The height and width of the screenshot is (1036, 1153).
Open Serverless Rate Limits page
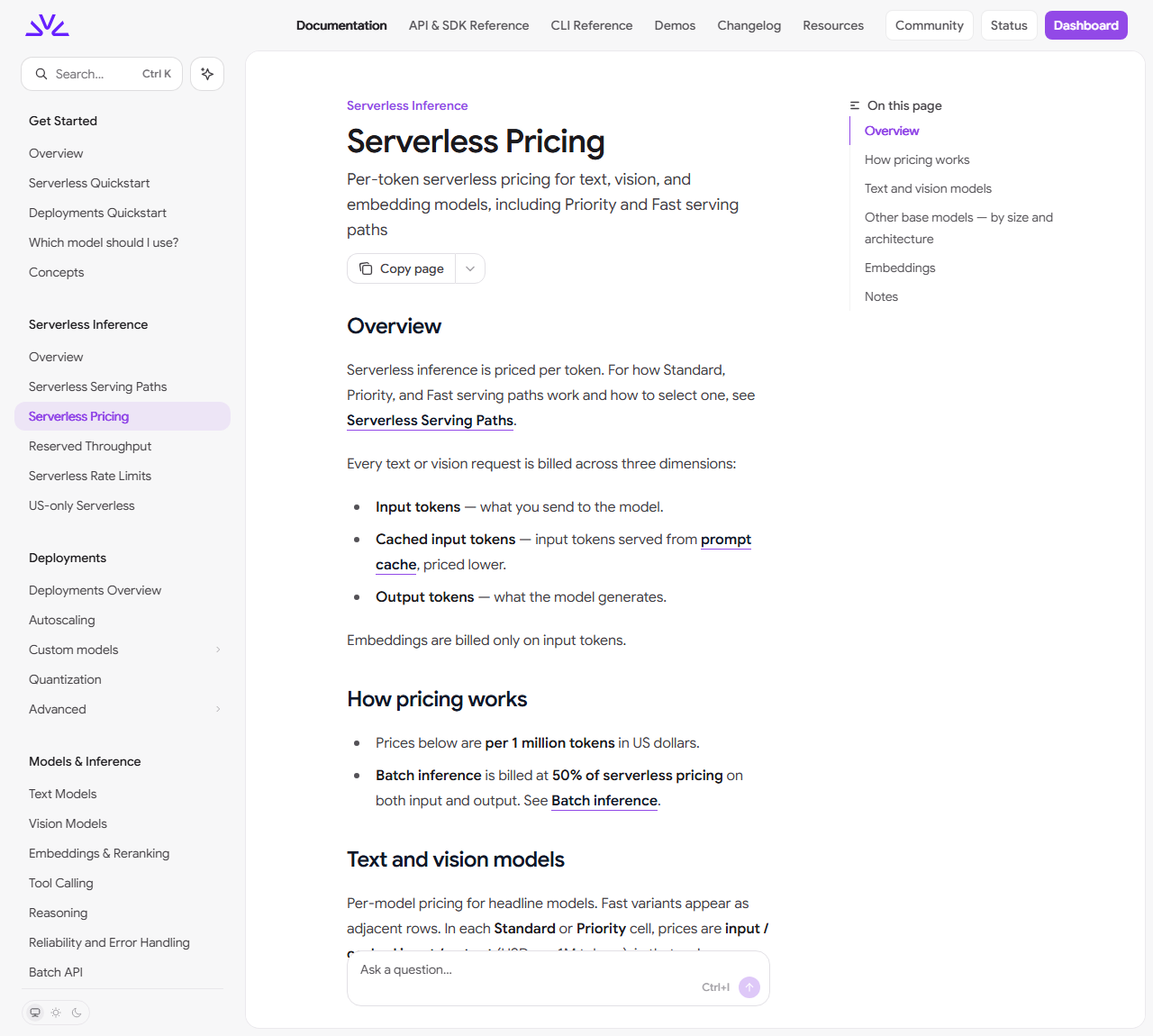(123, 476)
